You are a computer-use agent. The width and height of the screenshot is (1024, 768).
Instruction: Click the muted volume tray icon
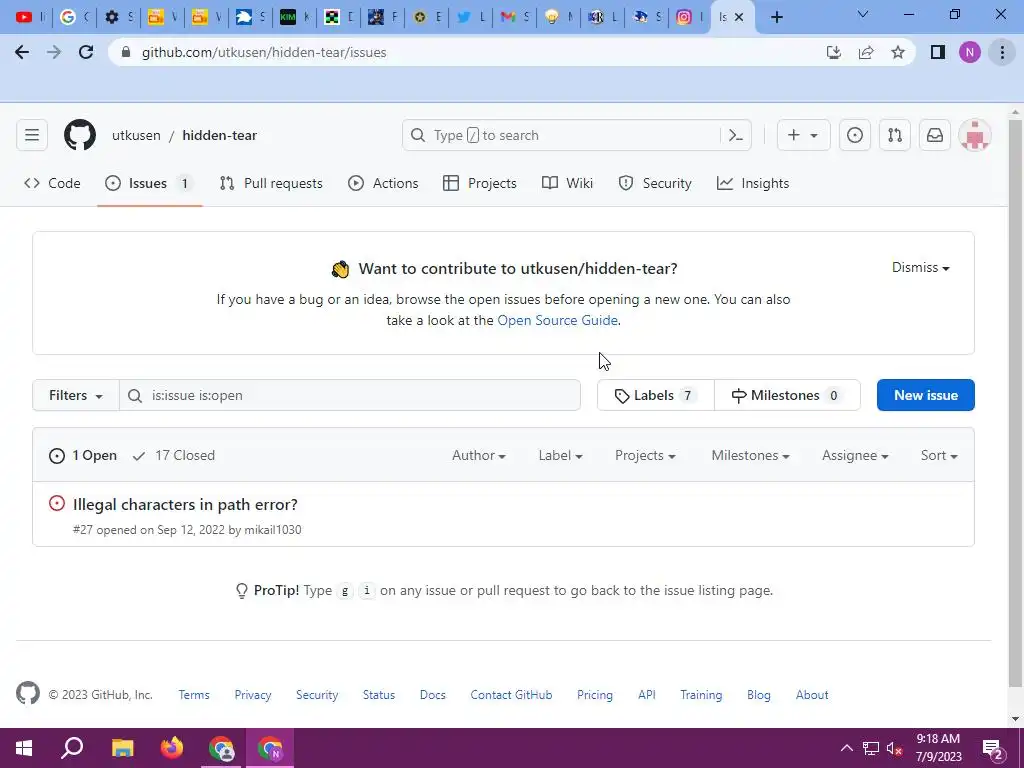click(x=894, y=748)
